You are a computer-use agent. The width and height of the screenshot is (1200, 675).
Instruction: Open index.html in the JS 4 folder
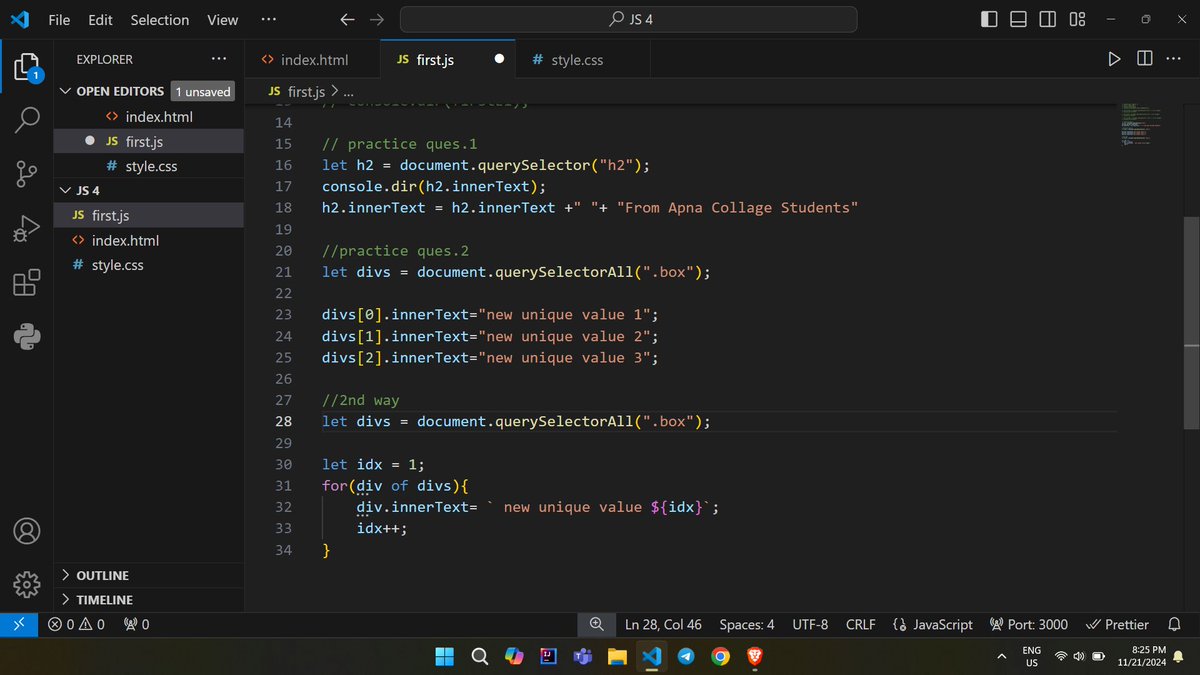coord(149,240)
